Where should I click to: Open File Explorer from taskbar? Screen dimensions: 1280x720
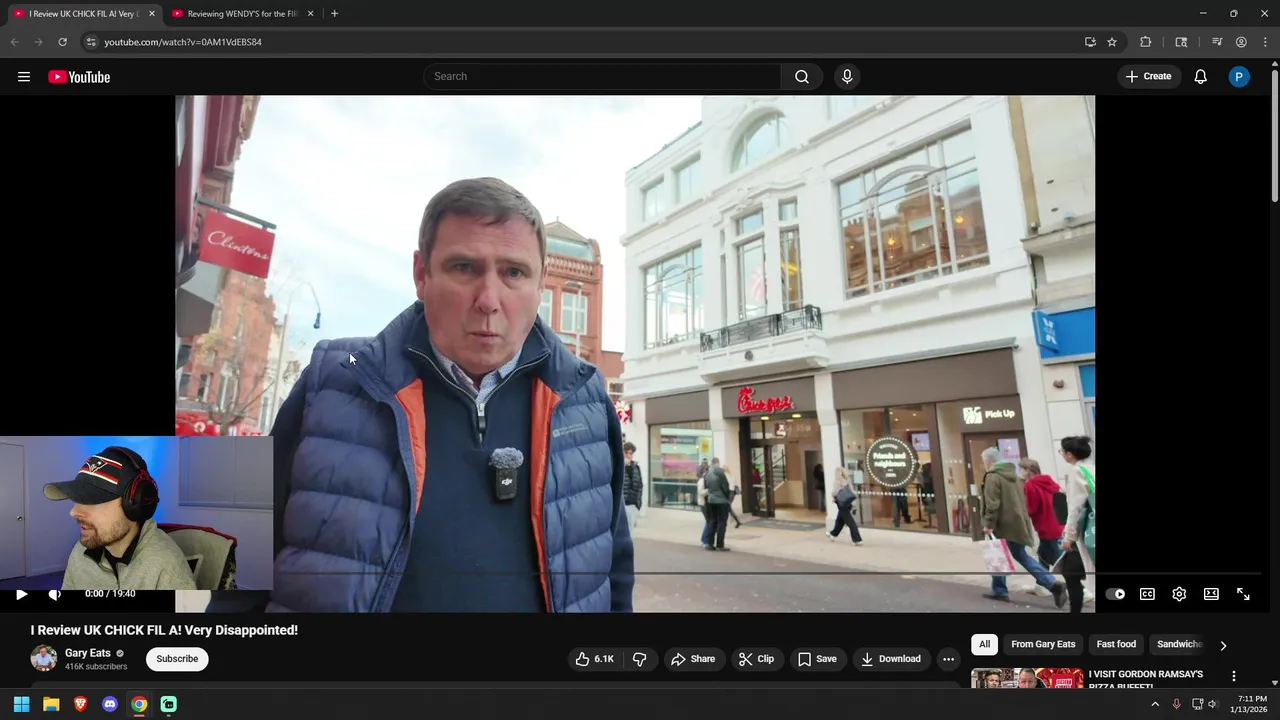point(51,704)
